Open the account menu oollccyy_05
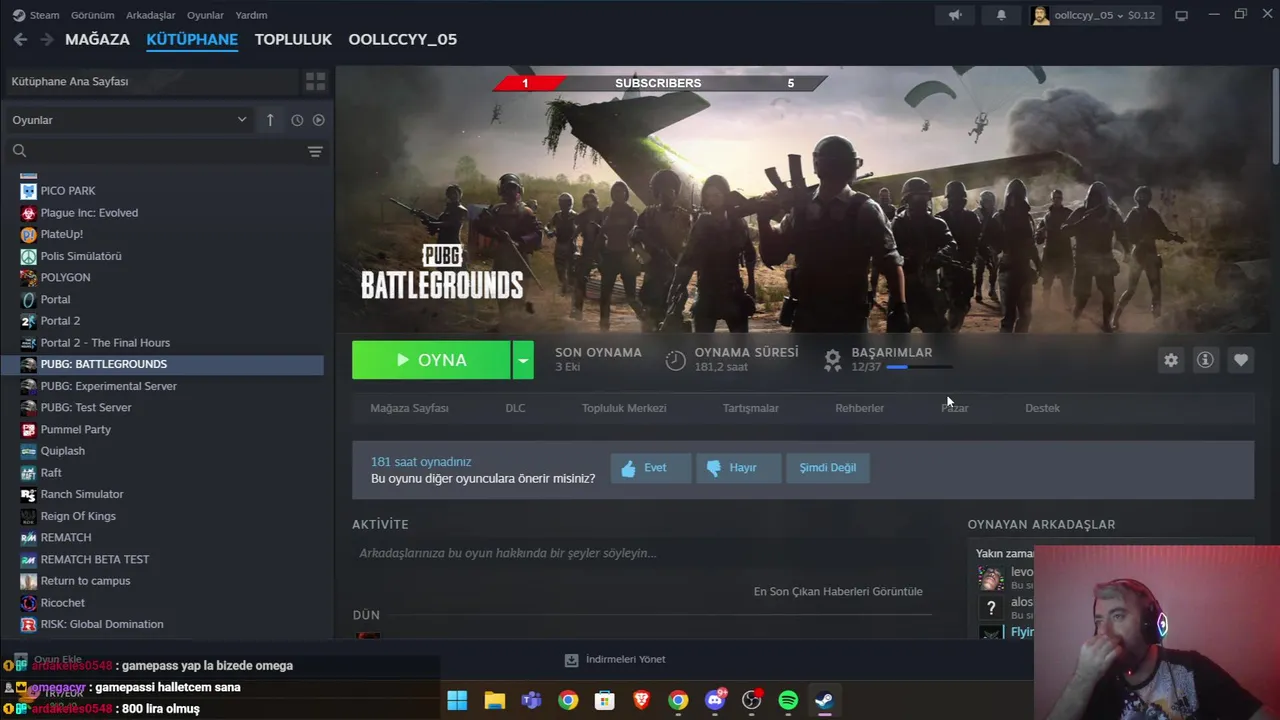 [x=1094, y=15]
